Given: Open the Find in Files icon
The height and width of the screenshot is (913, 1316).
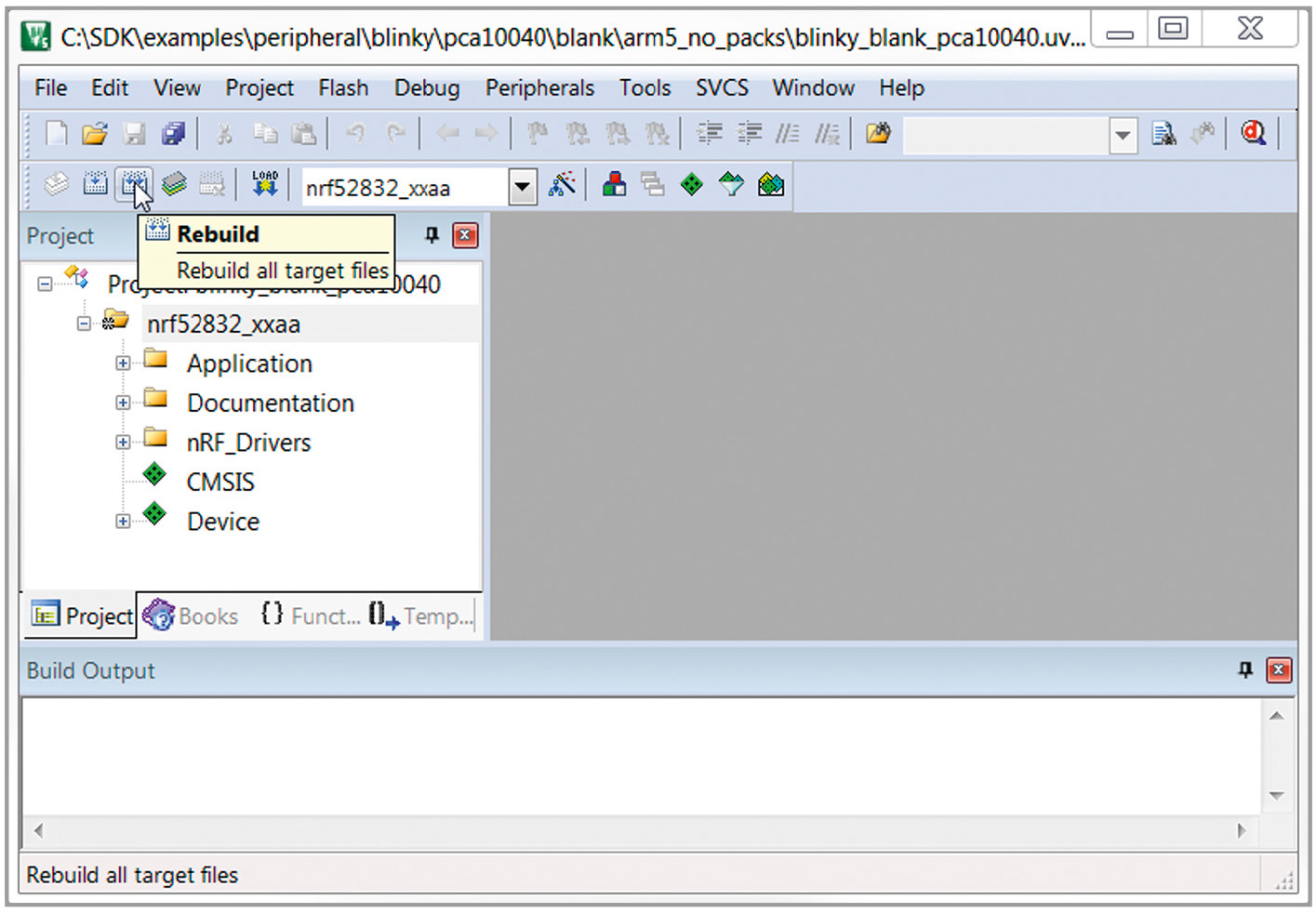Looking at the screenshot, I should point(1163,134).
